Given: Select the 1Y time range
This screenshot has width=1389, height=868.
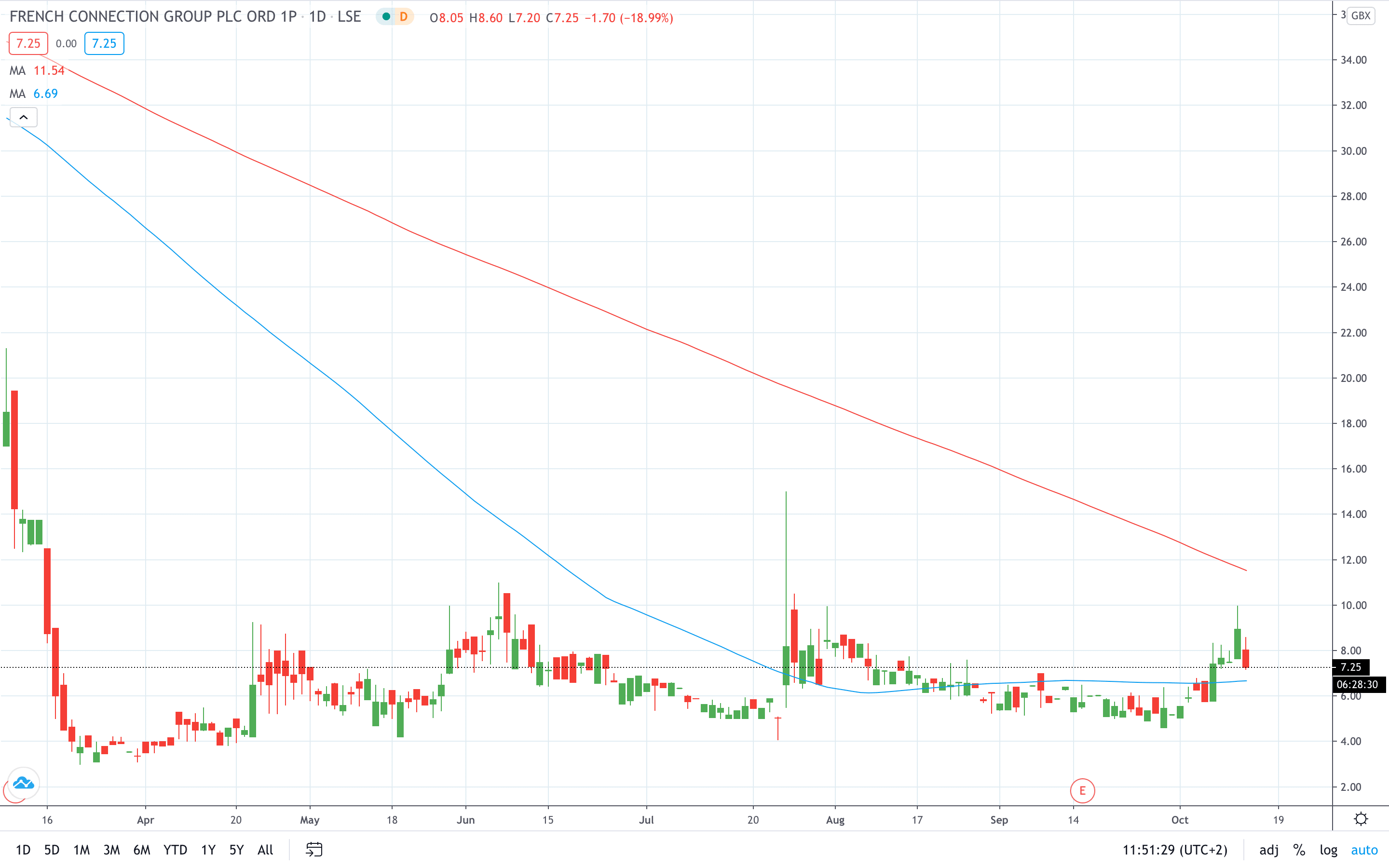Looking at the screenshot, I should (x=208, y=850).
